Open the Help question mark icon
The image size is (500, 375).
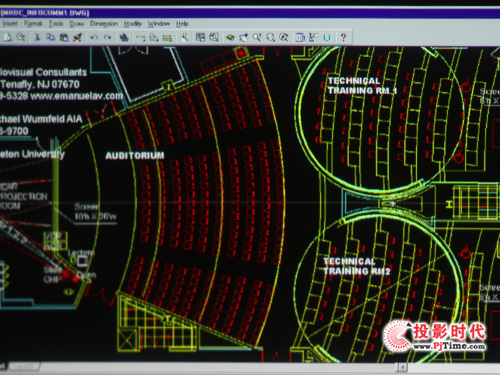tap(343, 37)
